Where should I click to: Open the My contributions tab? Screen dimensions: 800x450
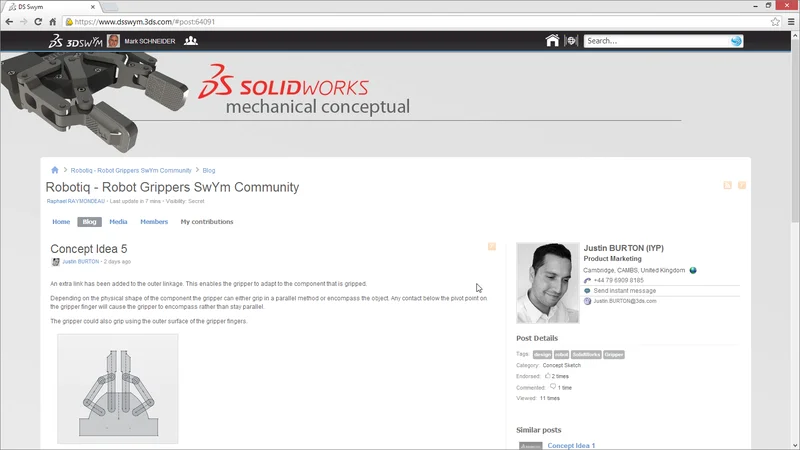point(207,221)
